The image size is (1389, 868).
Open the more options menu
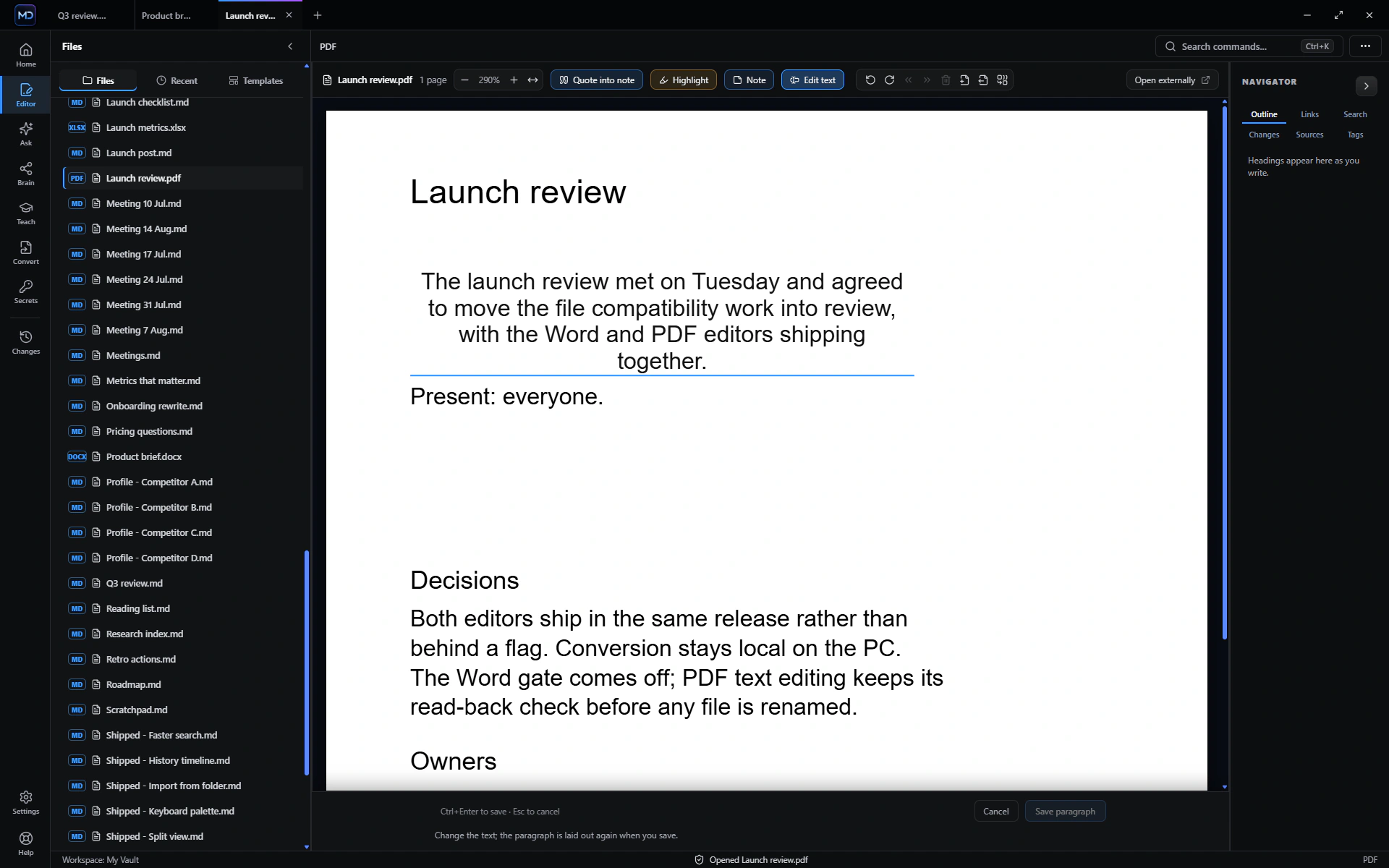tap(1365, 46)
